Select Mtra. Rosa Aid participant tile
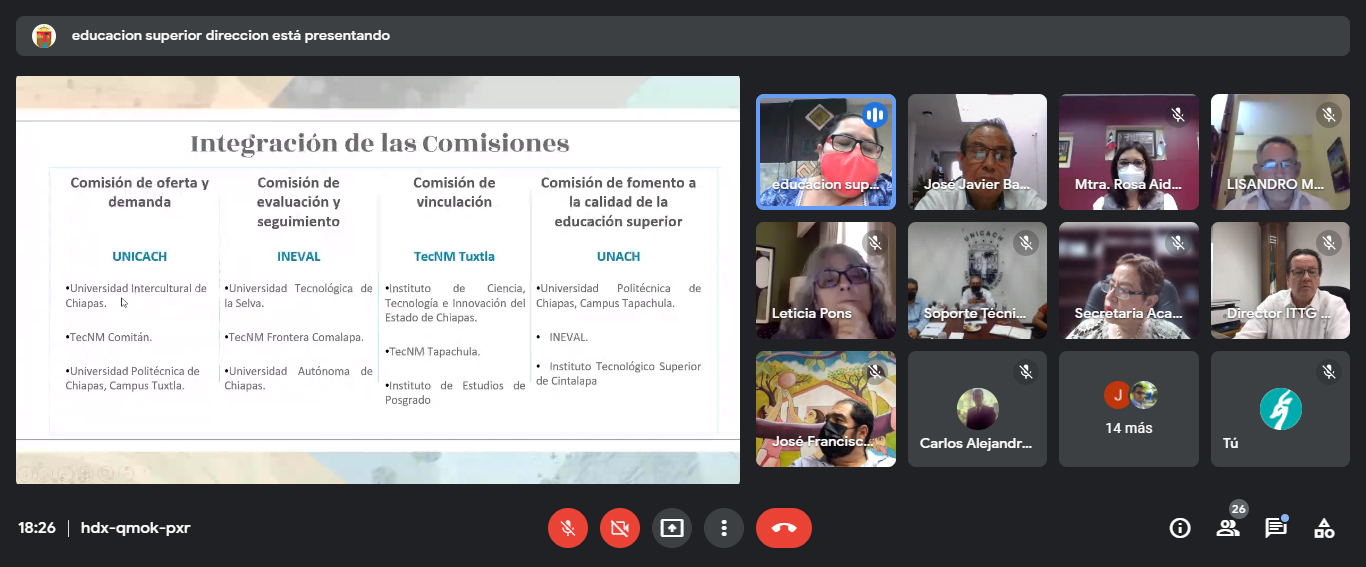Viewport: 1366px width, 567px height. point(1129,152)
